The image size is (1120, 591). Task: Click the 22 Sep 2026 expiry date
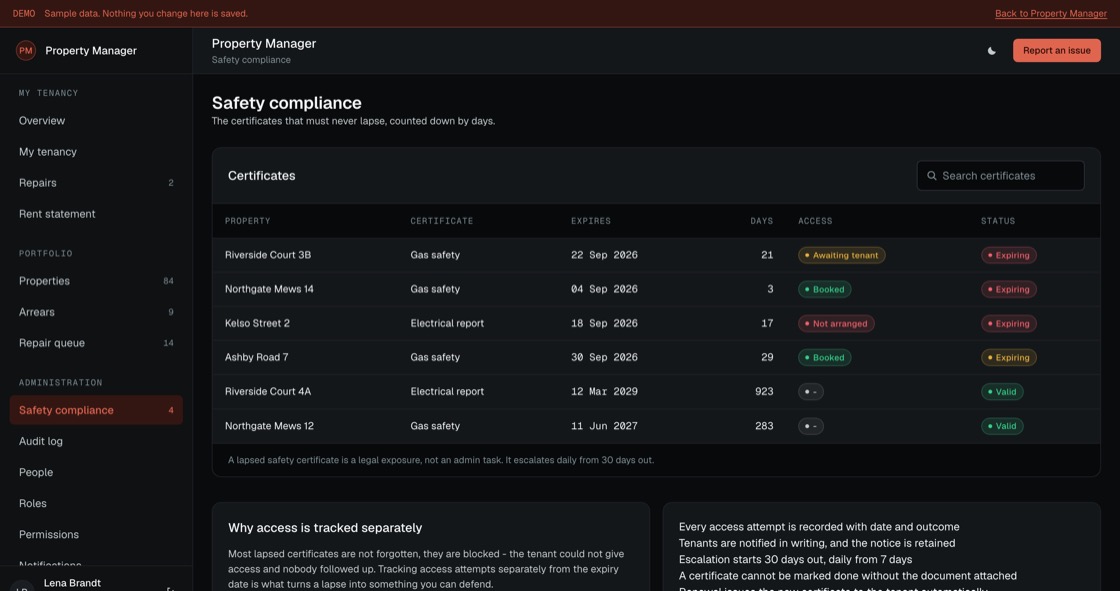coord(604,255)
